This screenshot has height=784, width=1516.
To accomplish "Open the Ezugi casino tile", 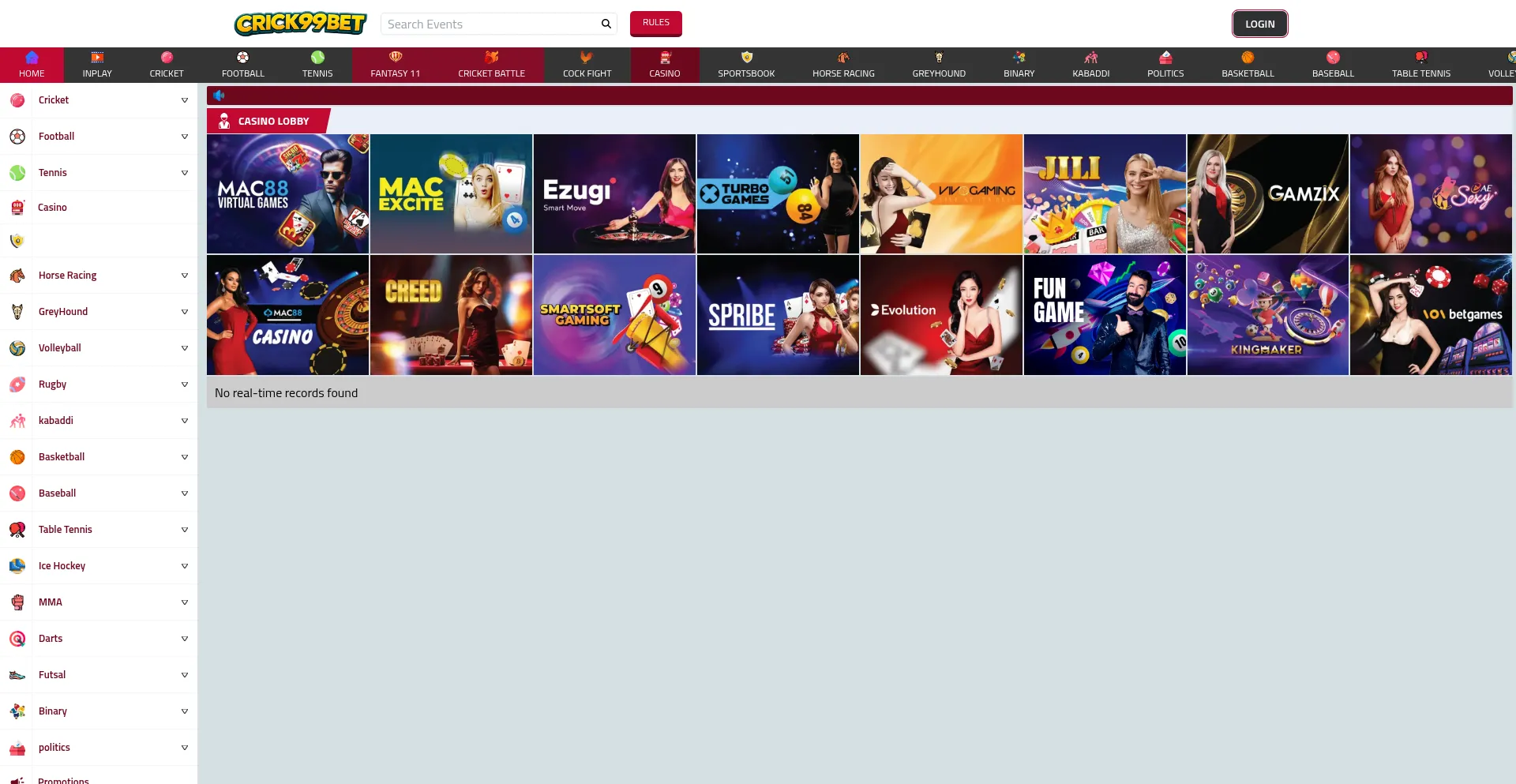I will pyautogui.click(x=614, y=193).
